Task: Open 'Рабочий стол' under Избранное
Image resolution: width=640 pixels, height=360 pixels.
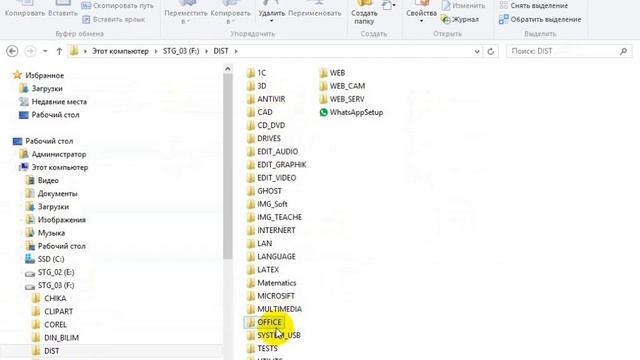Action: pyautogui.click(x=49, y=115)
